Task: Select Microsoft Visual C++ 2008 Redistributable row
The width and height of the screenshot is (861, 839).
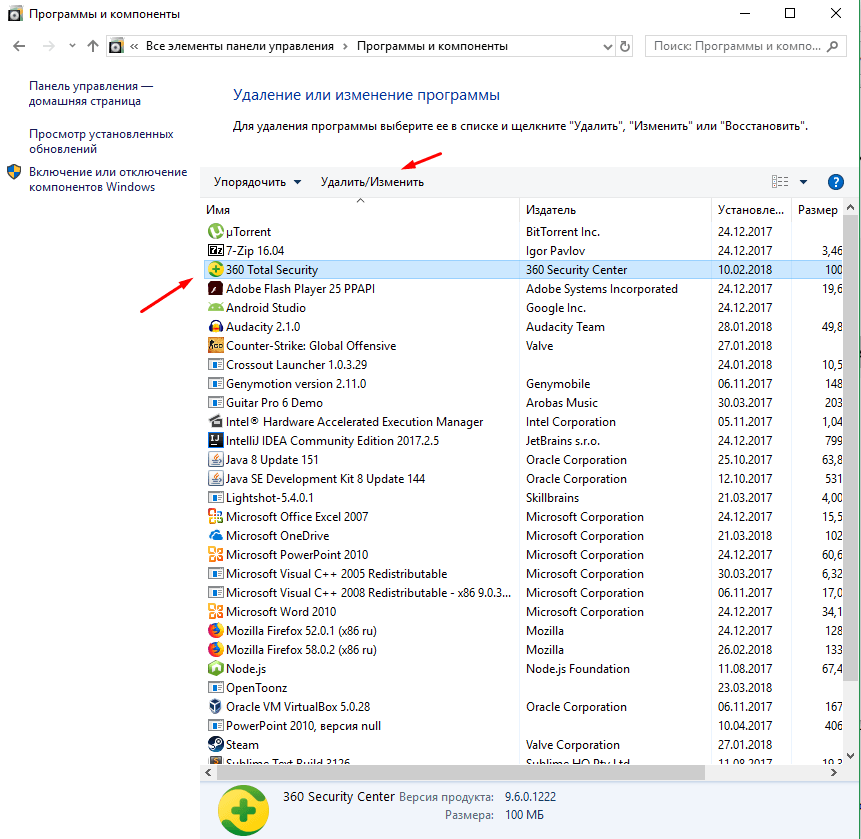Action: (x=523, y=593)
